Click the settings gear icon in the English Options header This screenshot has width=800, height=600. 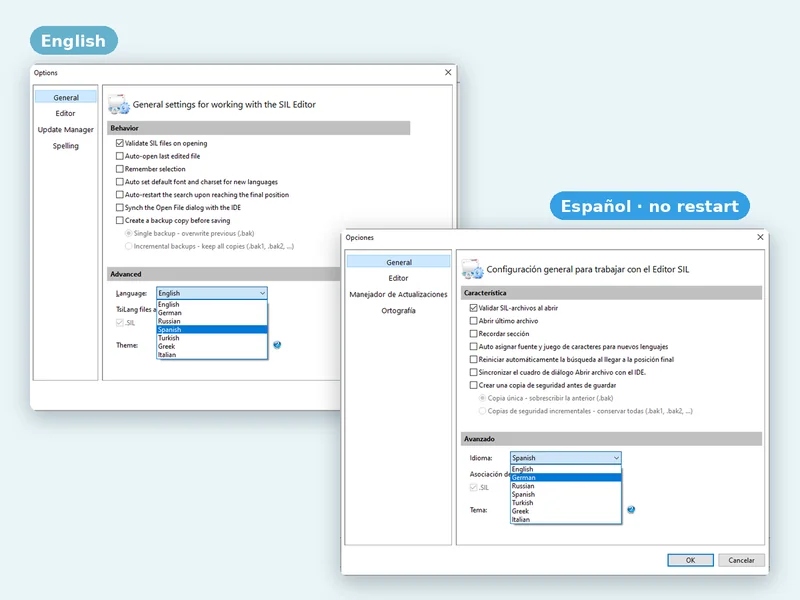119,105
